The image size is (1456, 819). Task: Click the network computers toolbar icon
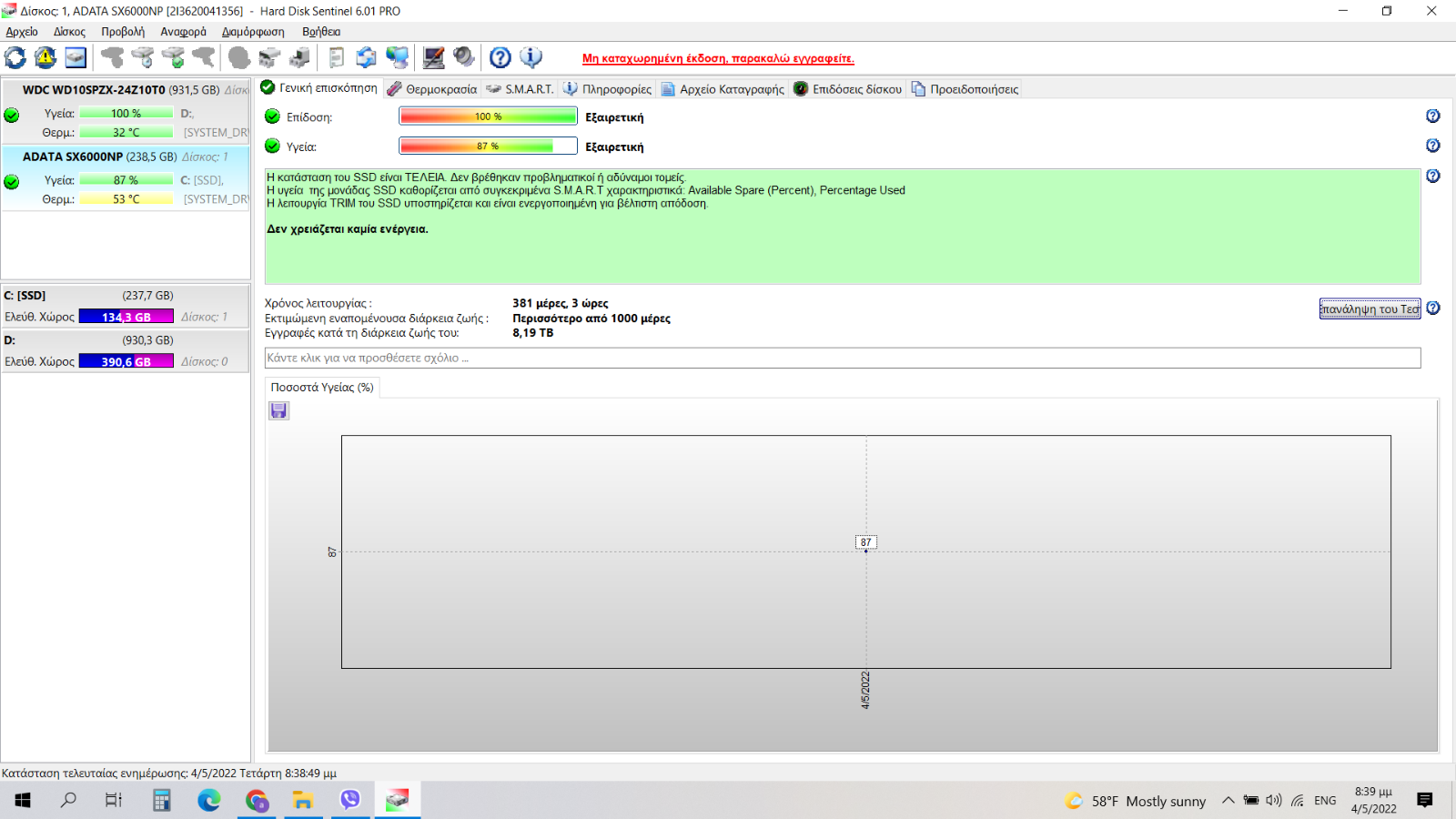coord(397,58)
